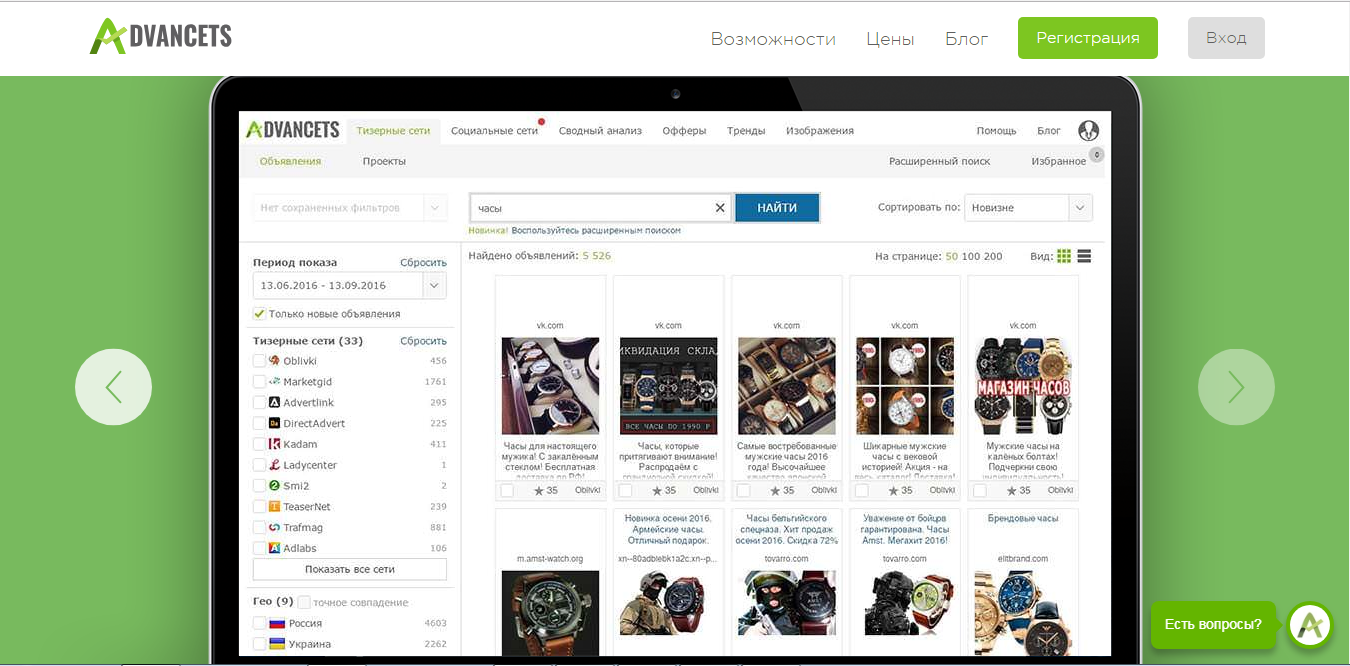This screenshot has height=666, width=1350.
Task: Reset Тизерные сети filter via Сбросить
Action: coord(423,341)
